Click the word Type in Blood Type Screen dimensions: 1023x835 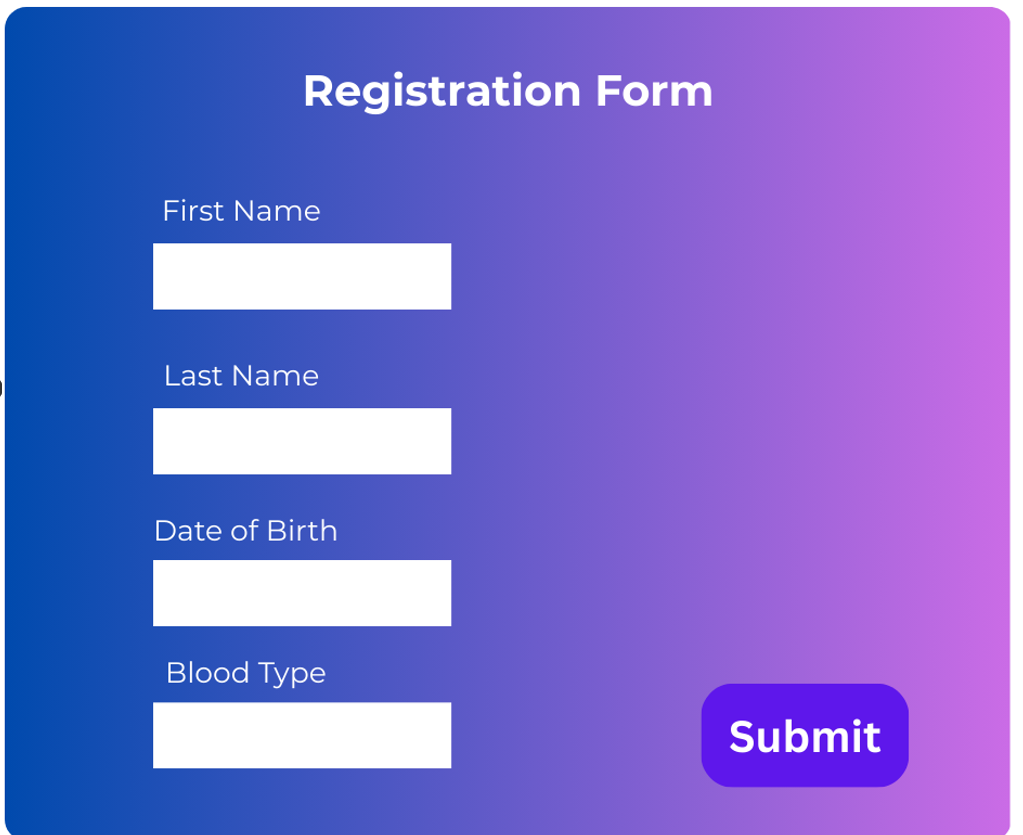click(292, 674)
